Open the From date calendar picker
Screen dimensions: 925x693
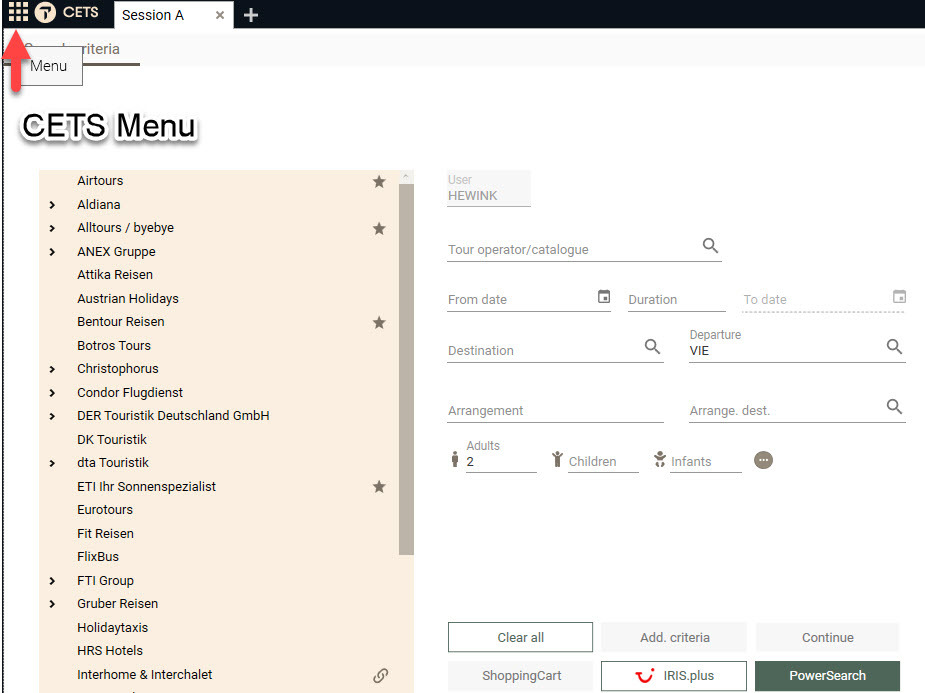point(603,297)
